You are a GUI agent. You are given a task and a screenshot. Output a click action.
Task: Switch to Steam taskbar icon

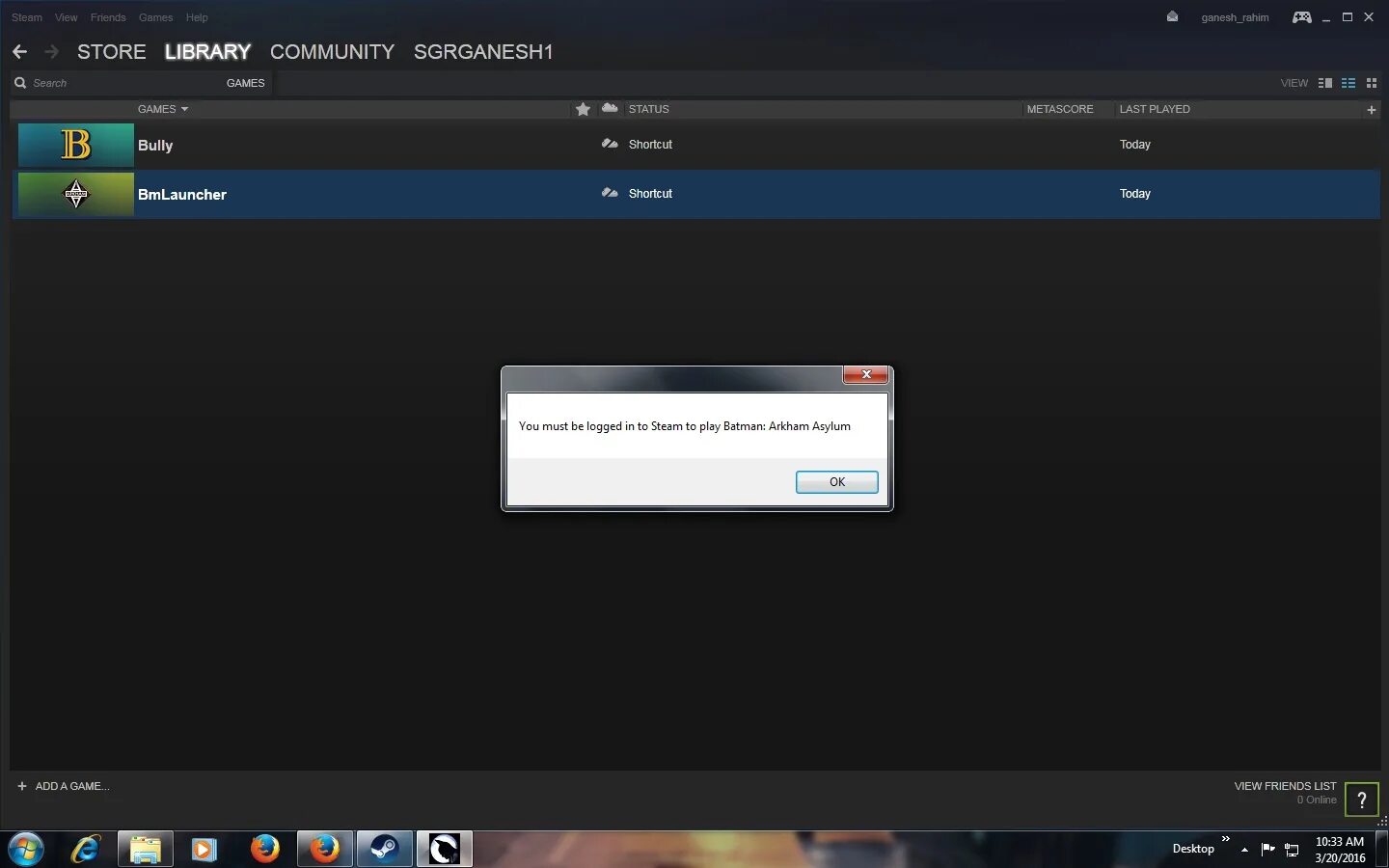point(385,849)
